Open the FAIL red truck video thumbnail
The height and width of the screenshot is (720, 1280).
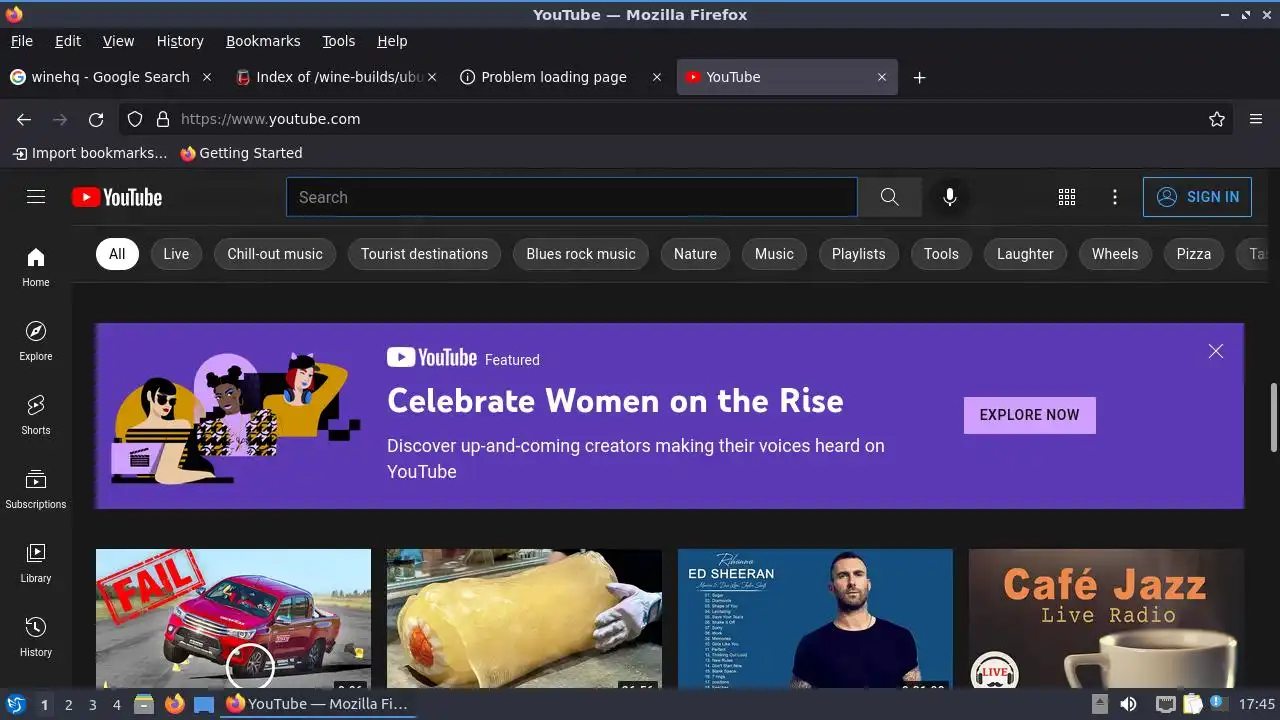tap(233, 618)
